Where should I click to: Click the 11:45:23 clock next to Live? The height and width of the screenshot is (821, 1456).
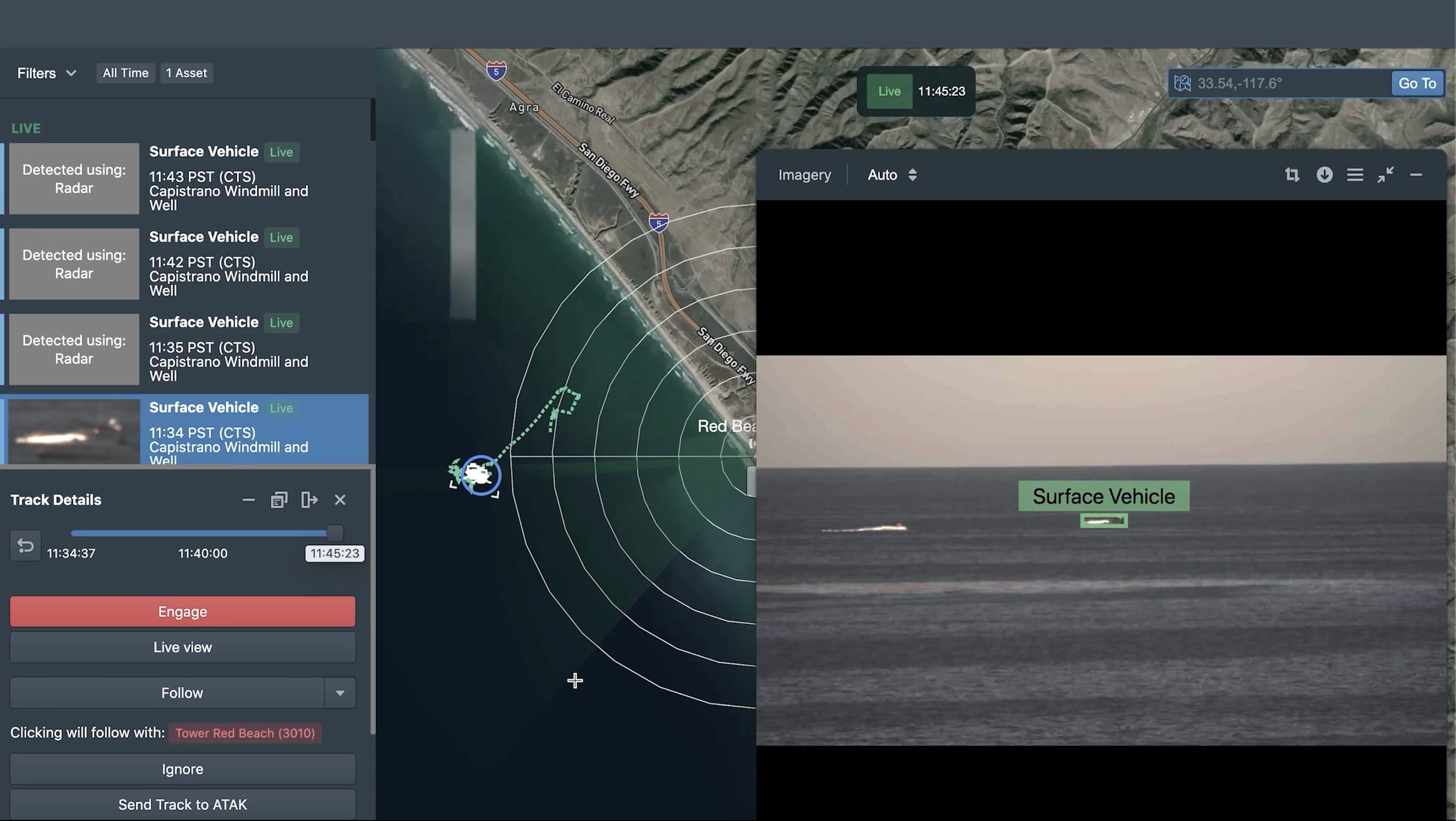click(x=941, y=91)
